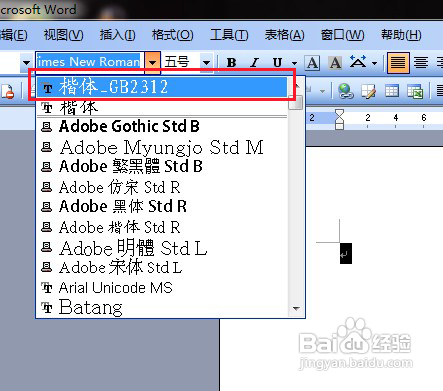Choose Adobe 黑体 Std R font
Image resolution: width=443 pixels, height=391 pixels.
coord(162,206)
